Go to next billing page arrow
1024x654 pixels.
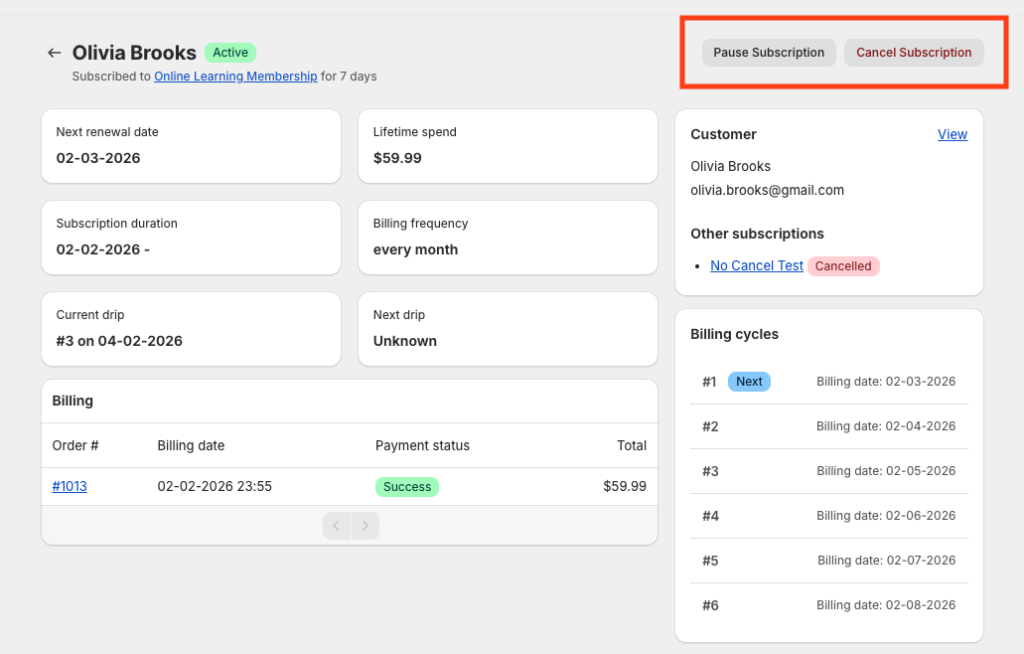tap(365, 526)
